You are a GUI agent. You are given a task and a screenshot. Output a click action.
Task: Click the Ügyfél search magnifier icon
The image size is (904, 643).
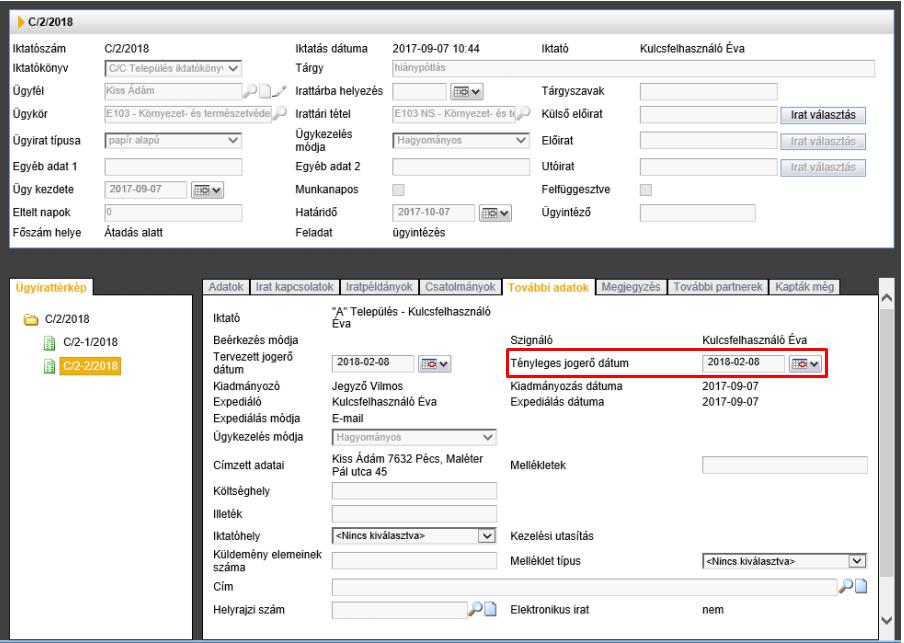pyautogui.click(x=250, y=91)
